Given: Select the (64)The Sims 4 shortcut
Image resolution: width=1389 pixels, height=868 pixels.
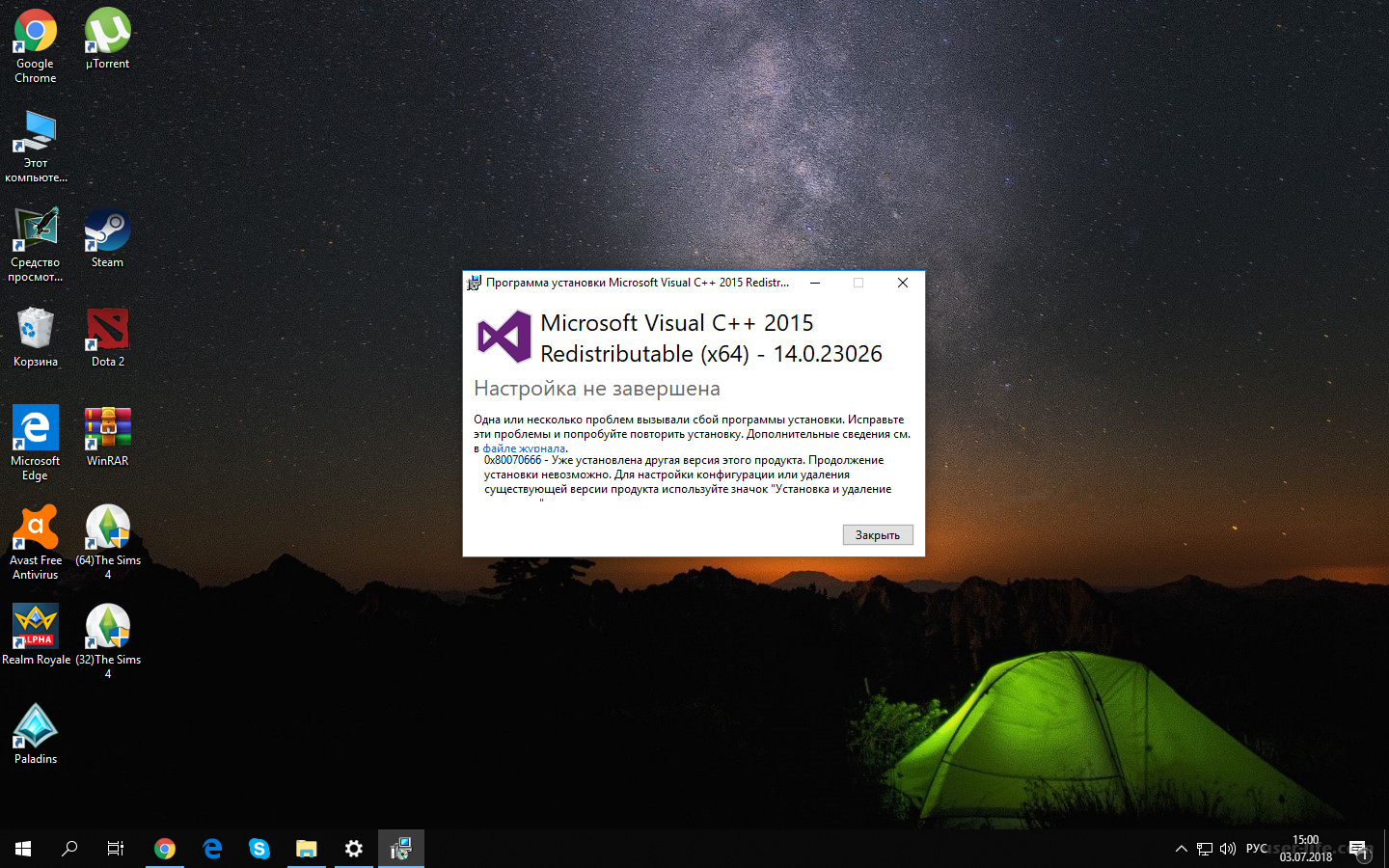Looking at the screenshot, I should point(107,543).
